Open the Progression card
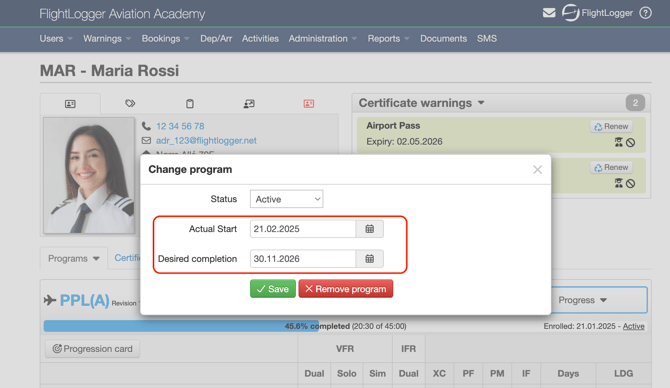This screenshot has width=670, height=388. [92, 349]
